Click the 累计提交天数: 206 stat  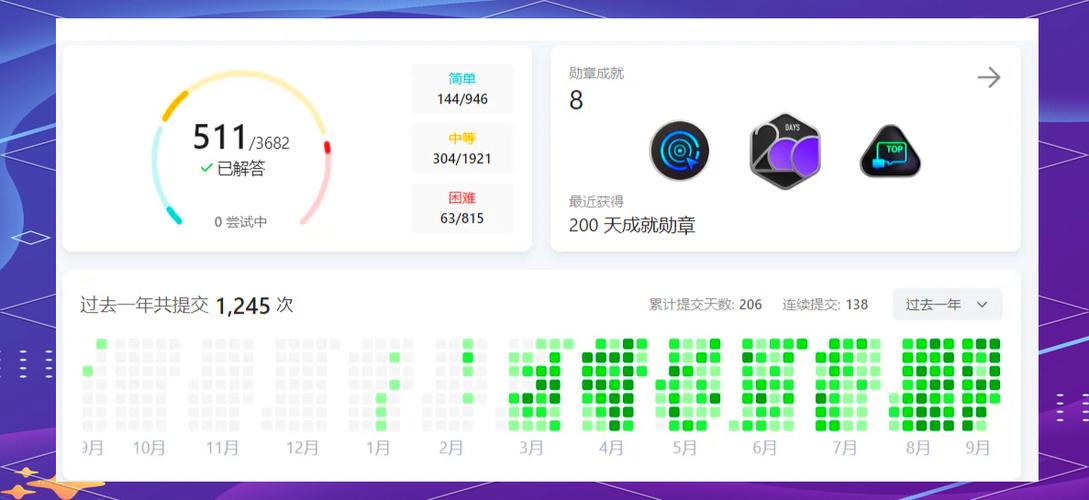coord(706,304)
